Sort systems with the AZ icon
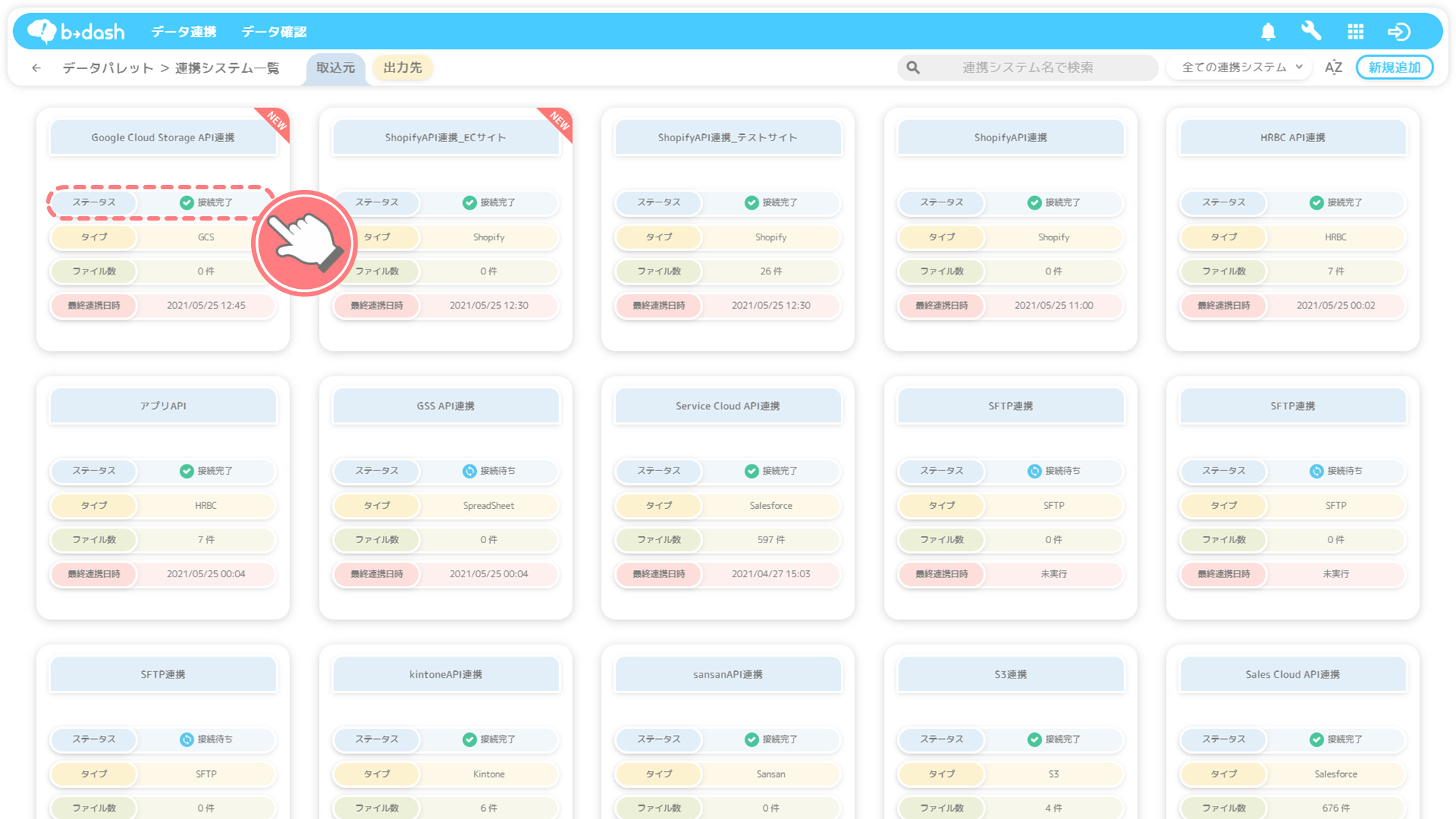Viewport: 1456px width, 819px height. 1333,68
